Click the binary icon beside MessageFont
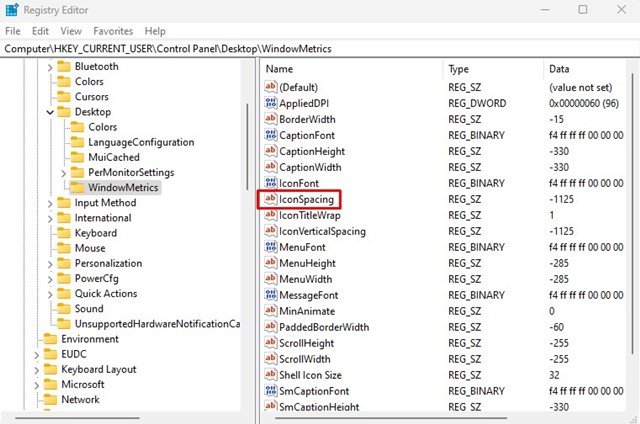The width and height of the screenshot is (640, 424). [271, 295]
